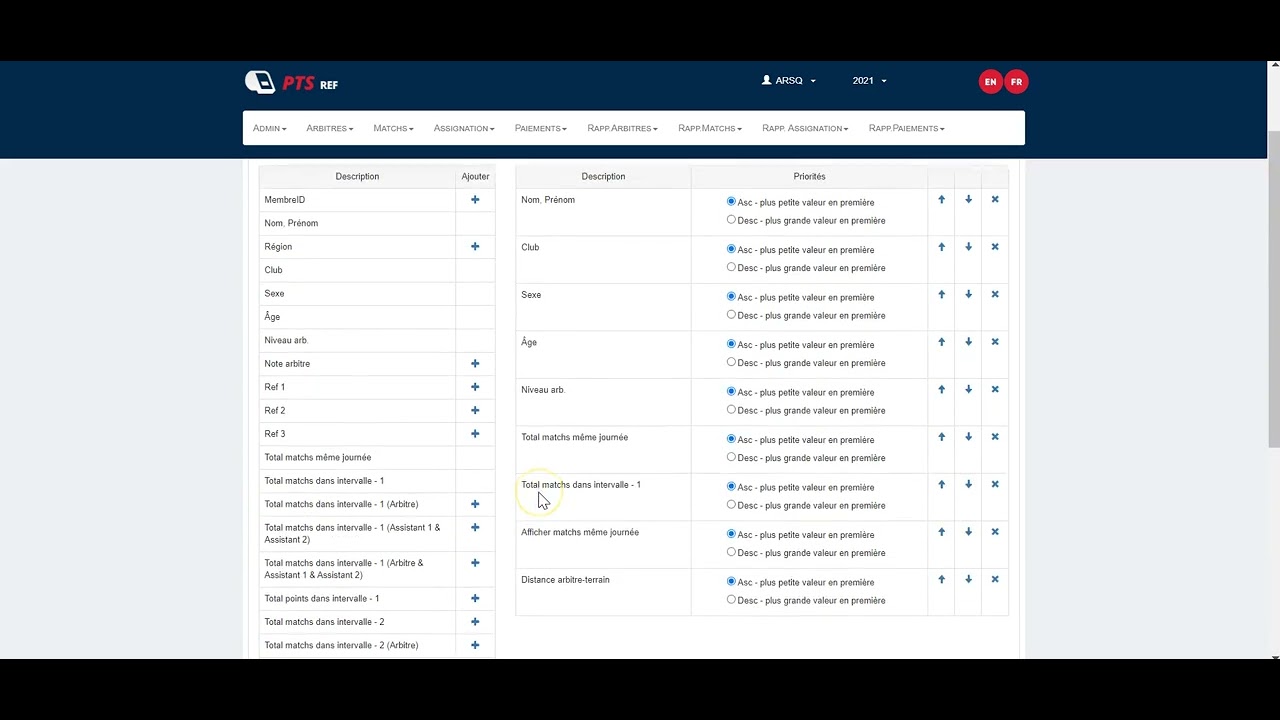Image resolution: width=1280 pixels, height=720 pixels.
Task: Add Total points dans intervalle - 1
Action: point(475,598)
